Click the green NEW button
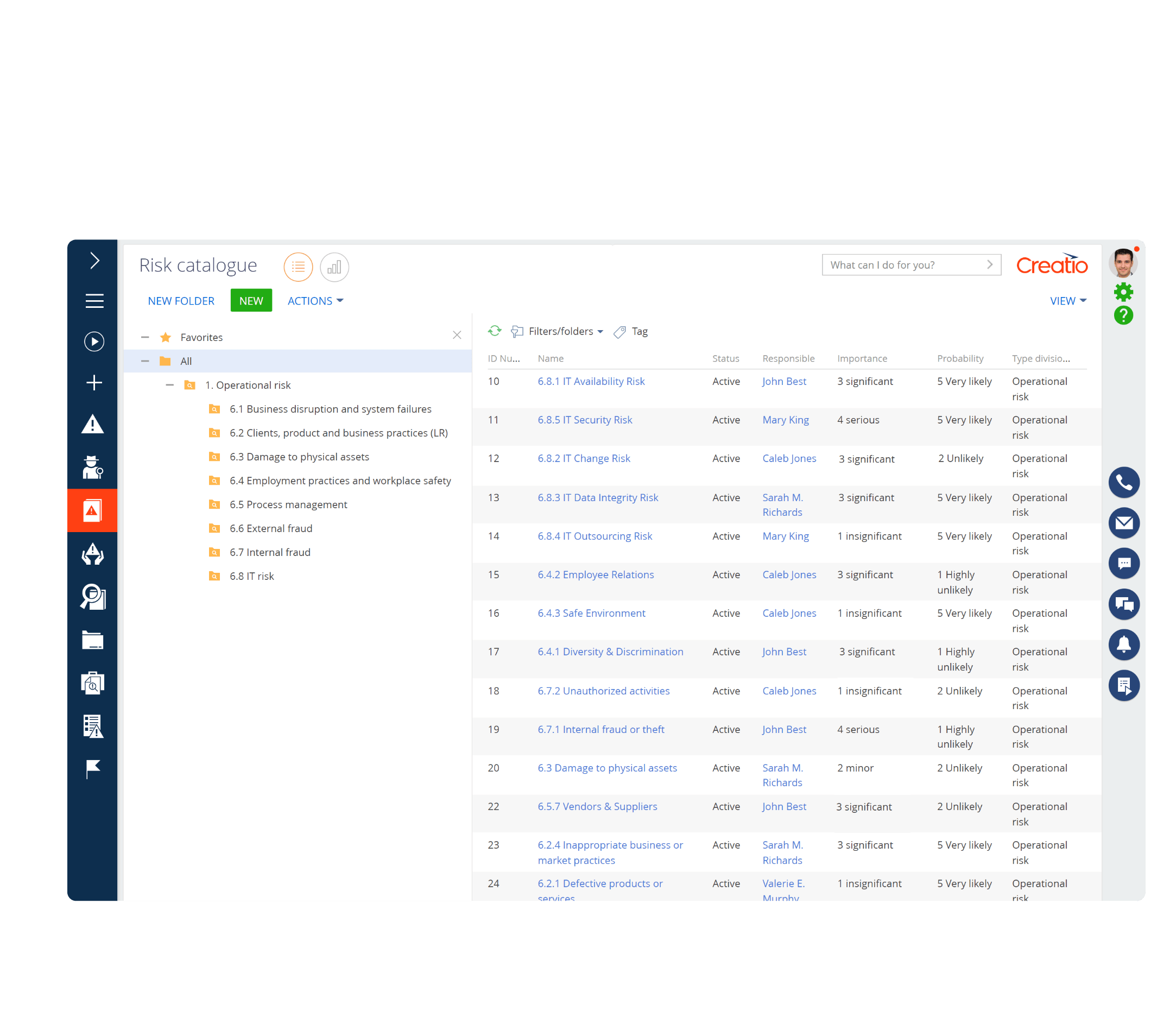1176x1024 pixels. coord(251,301)
